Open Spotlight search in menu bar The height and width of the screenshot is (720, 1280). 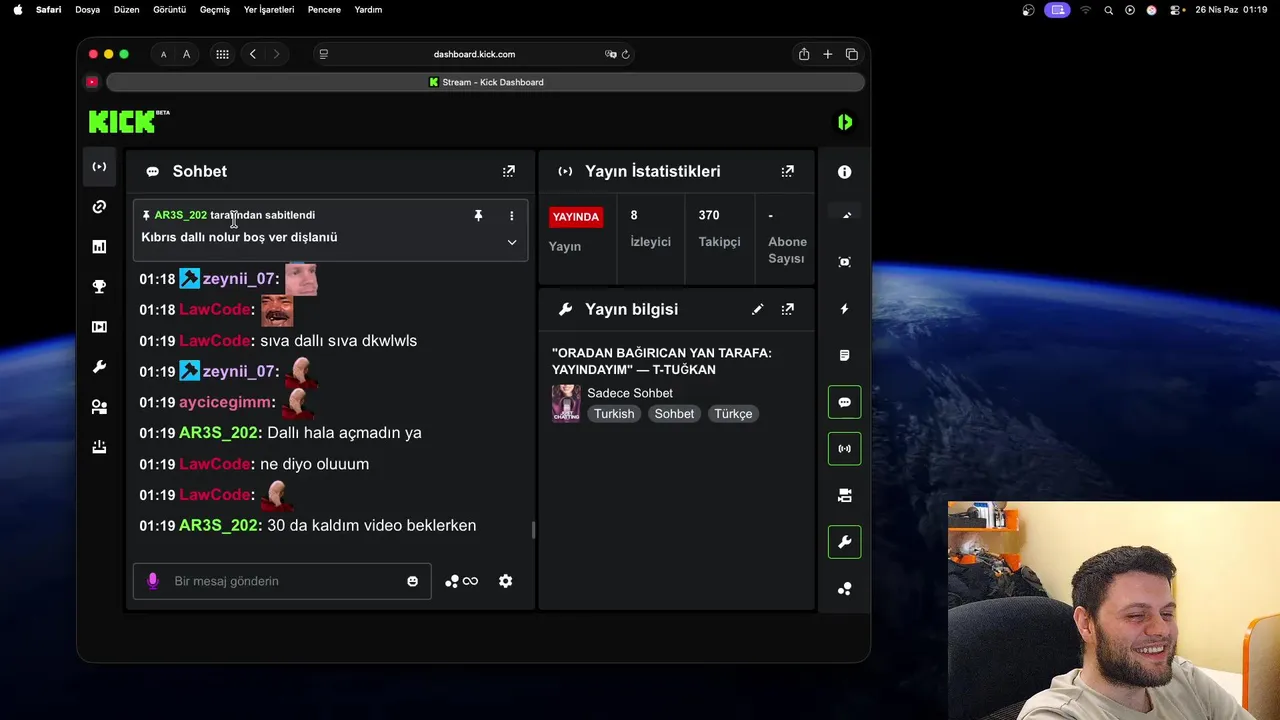[1108, 10]
